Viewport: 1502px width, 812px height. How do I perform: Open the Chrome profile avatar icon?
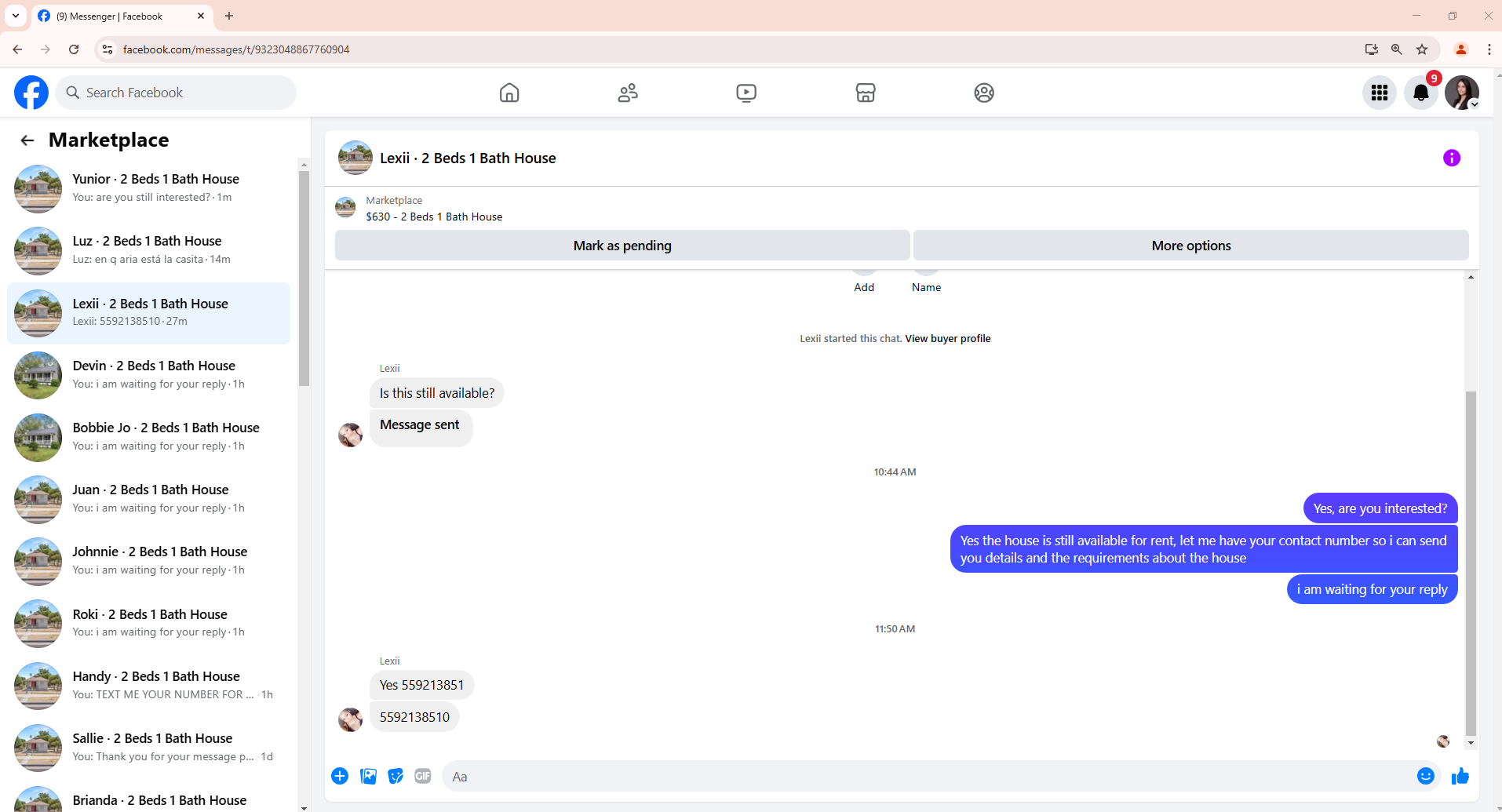tap(1461, 49)
